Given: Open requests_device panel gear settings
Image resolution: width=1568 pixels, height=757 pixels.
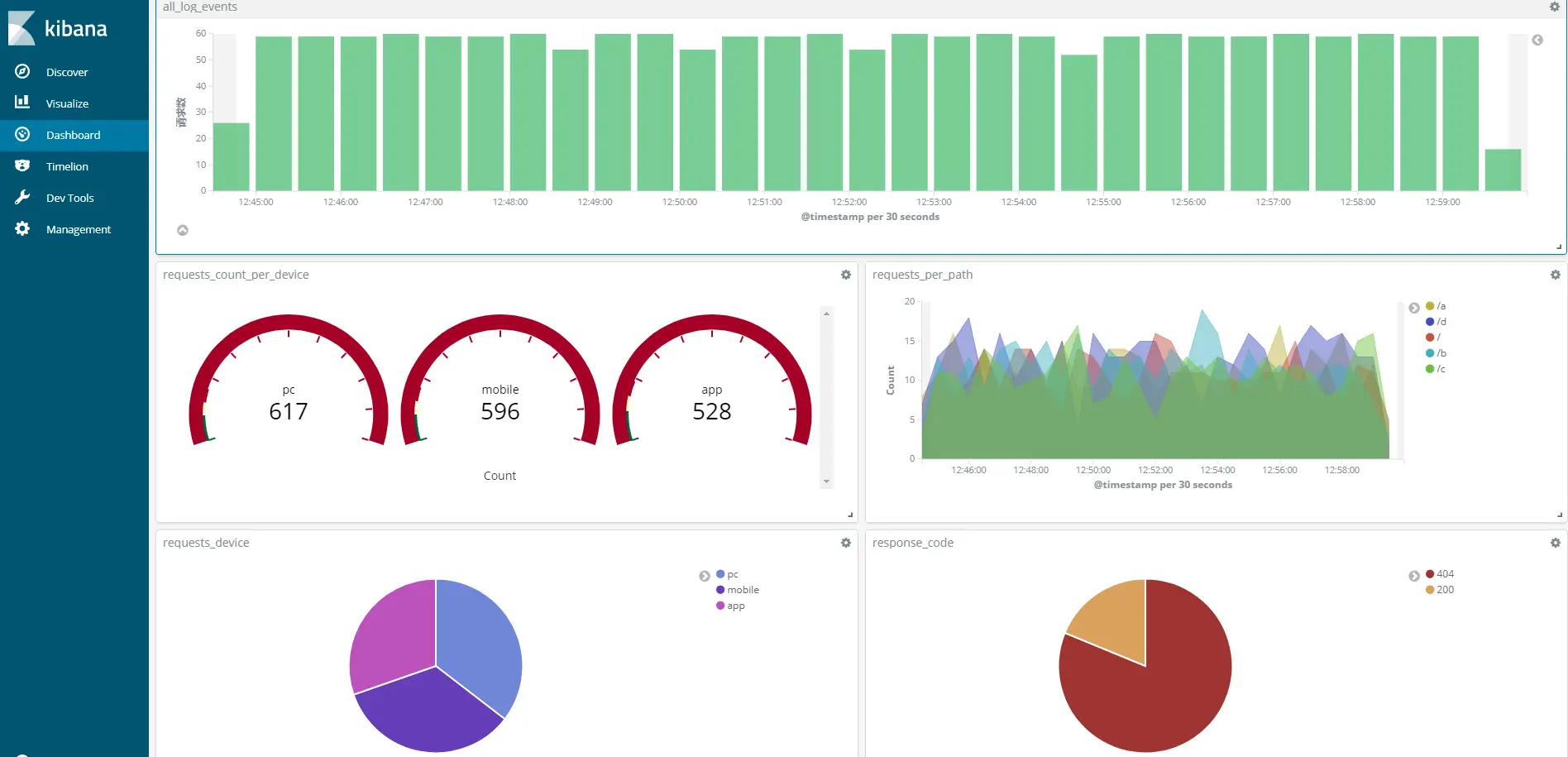Looking at the screenshot, I should pos(845,543).
